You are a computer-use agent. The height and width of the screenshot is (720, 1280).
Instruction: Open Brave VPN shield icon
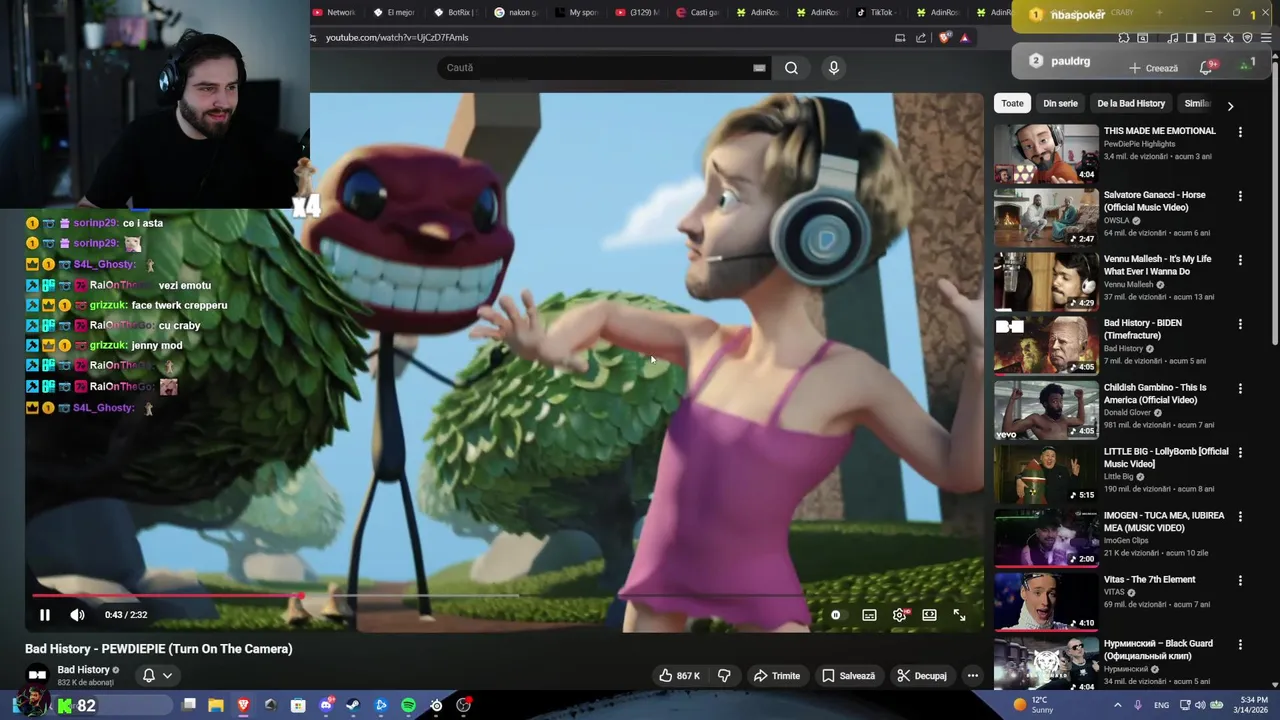click(1247, 38)
